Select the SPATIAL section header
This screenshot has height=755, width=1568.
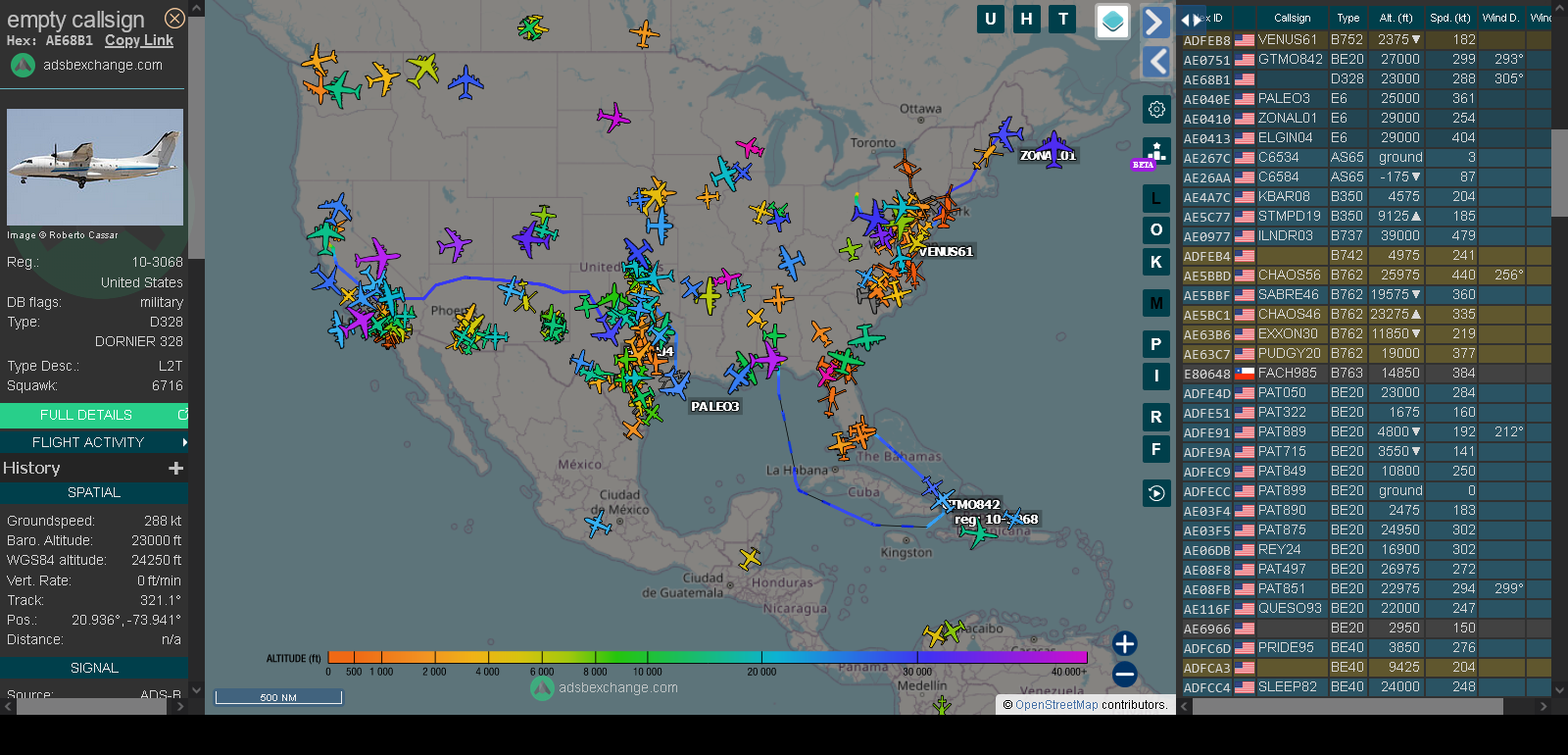[94, 492]
